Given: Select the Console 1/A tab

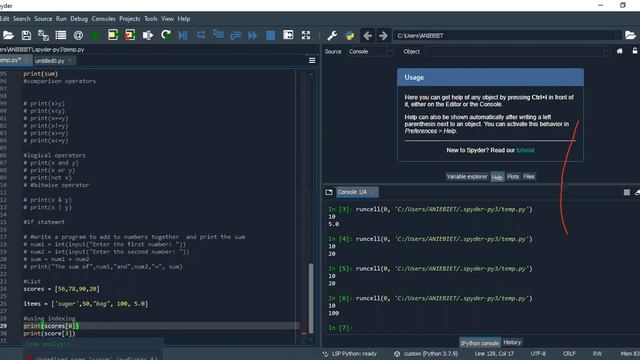Looking at the screenshot, I should coord(357,192).
